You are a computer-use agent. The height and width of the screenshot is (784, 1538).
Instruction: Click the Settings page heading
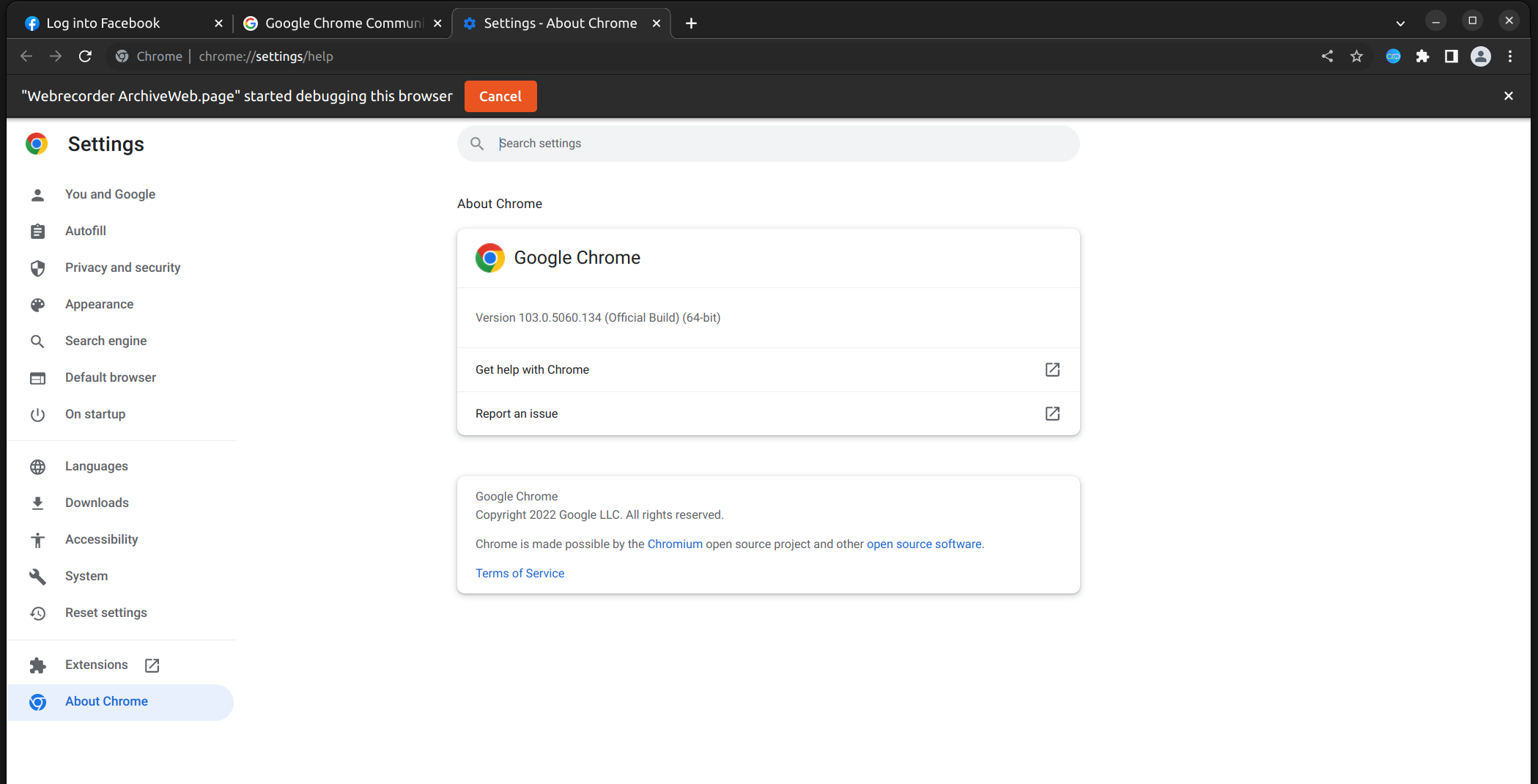[x=106, y=144]
